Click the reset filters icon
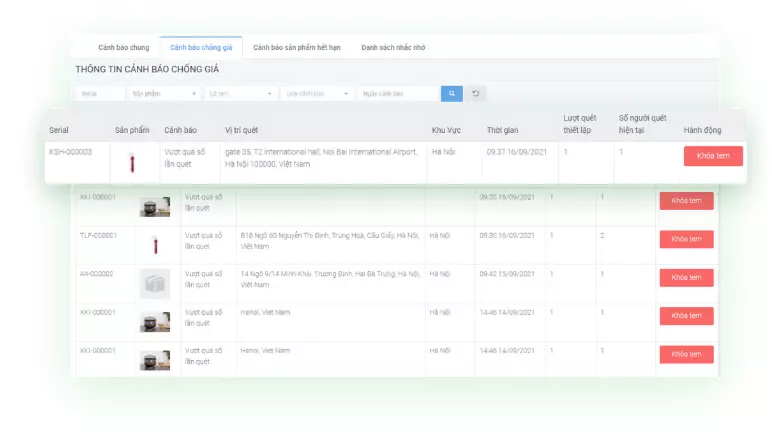This screenshot has width=772, height=435. [476, 94]
